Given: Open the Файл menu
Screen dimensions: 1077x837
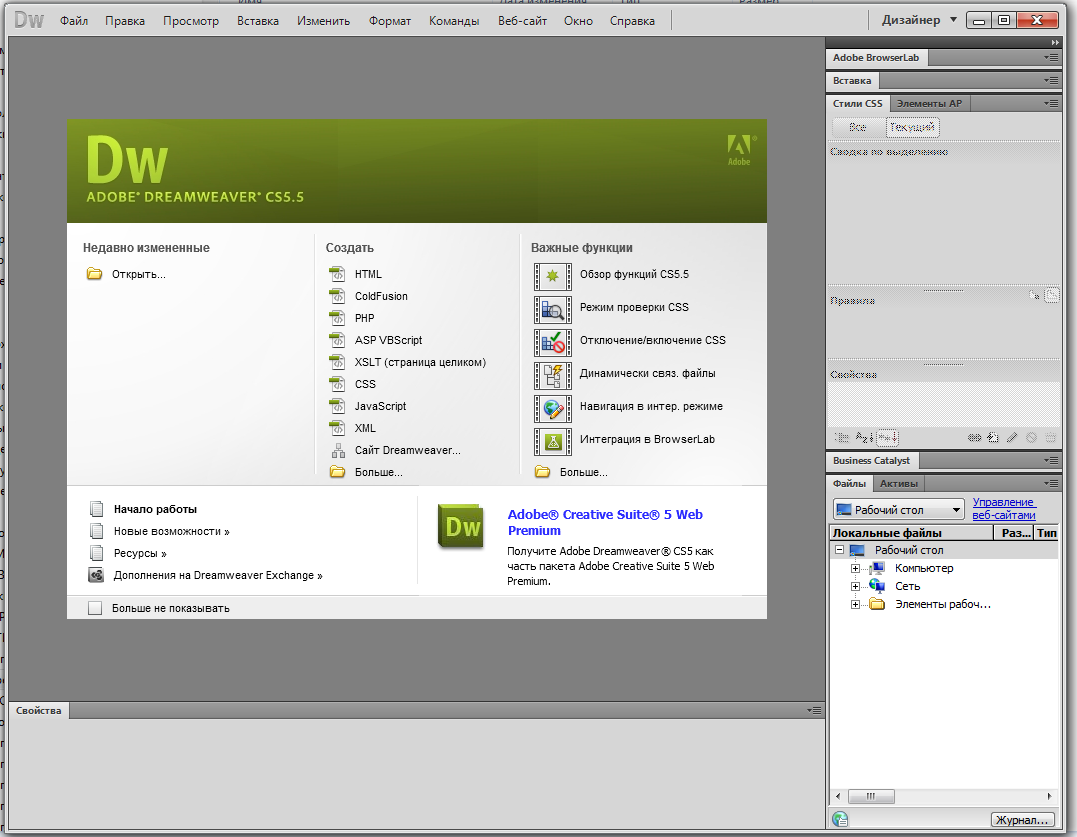Looking at the screenshot, I should point(73,21).
